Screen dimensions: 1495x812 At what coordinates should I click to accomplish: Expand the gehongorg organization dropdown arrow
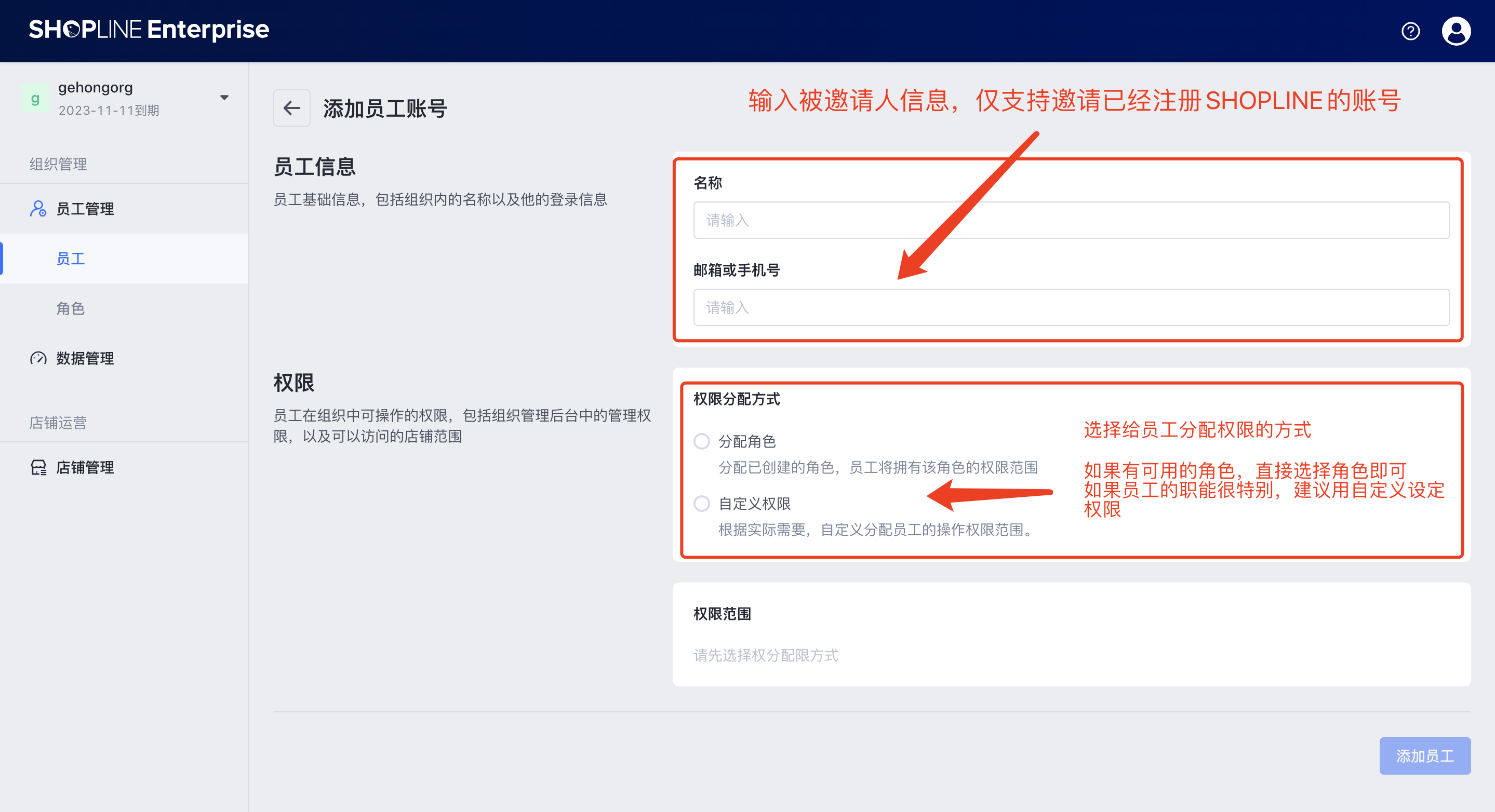point(224,98)
